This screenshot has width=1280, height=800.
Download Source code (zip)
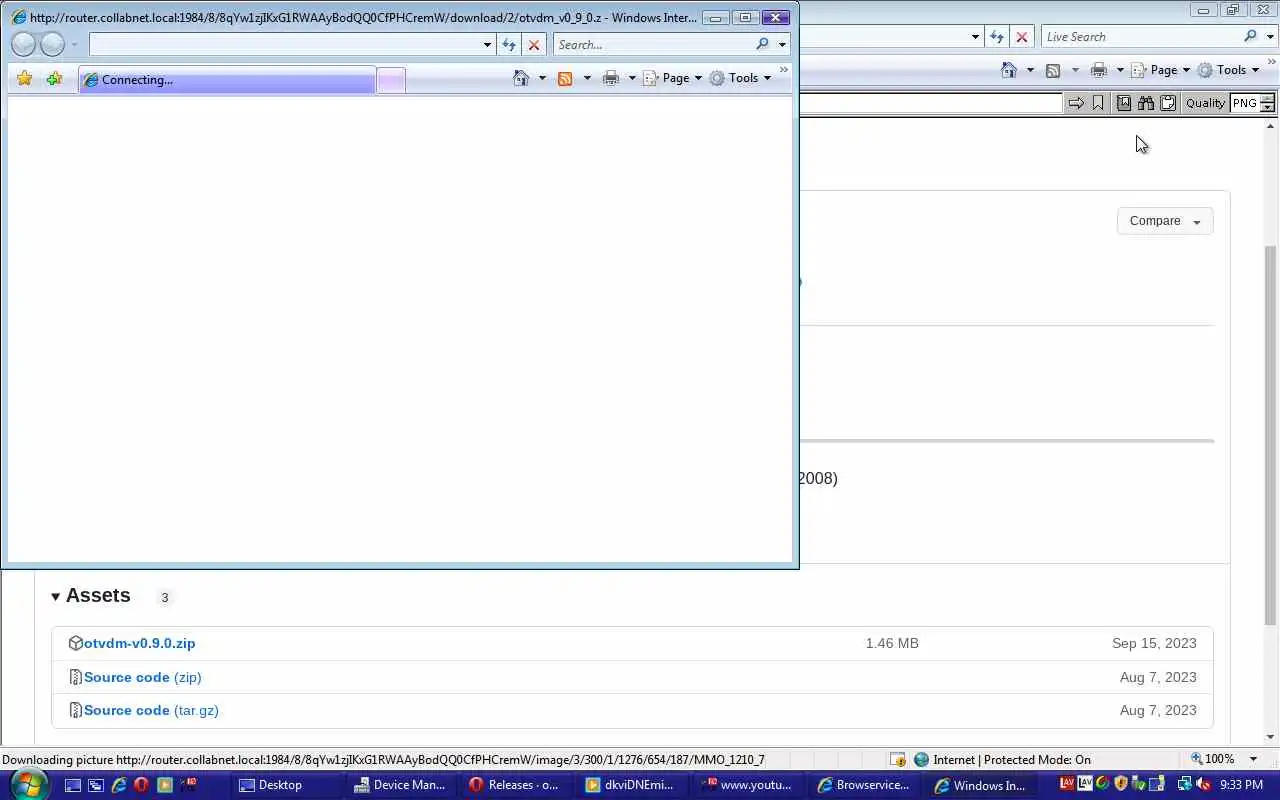(x=143, y=677)
